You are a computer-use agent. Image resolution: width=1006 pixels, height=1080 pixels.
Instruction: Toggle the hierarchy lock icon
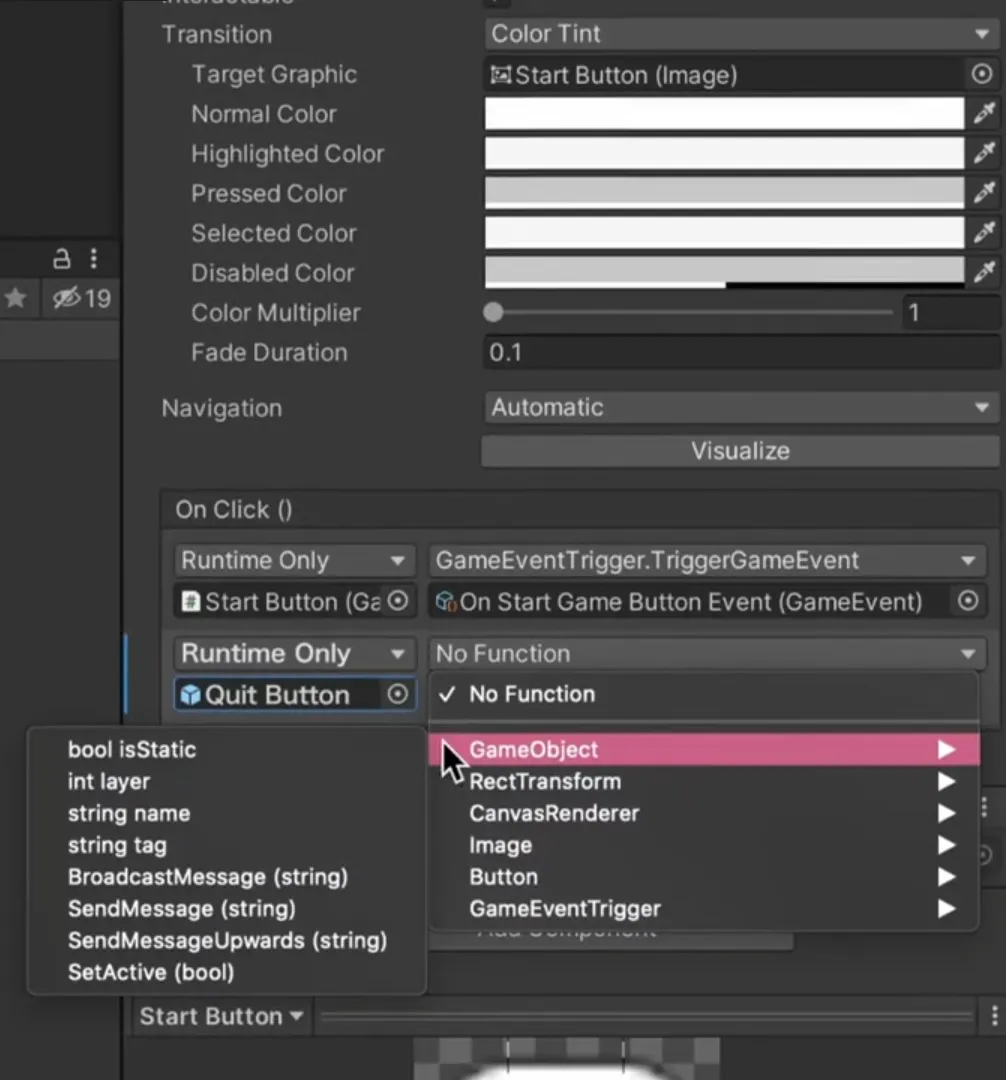point(61,259)
